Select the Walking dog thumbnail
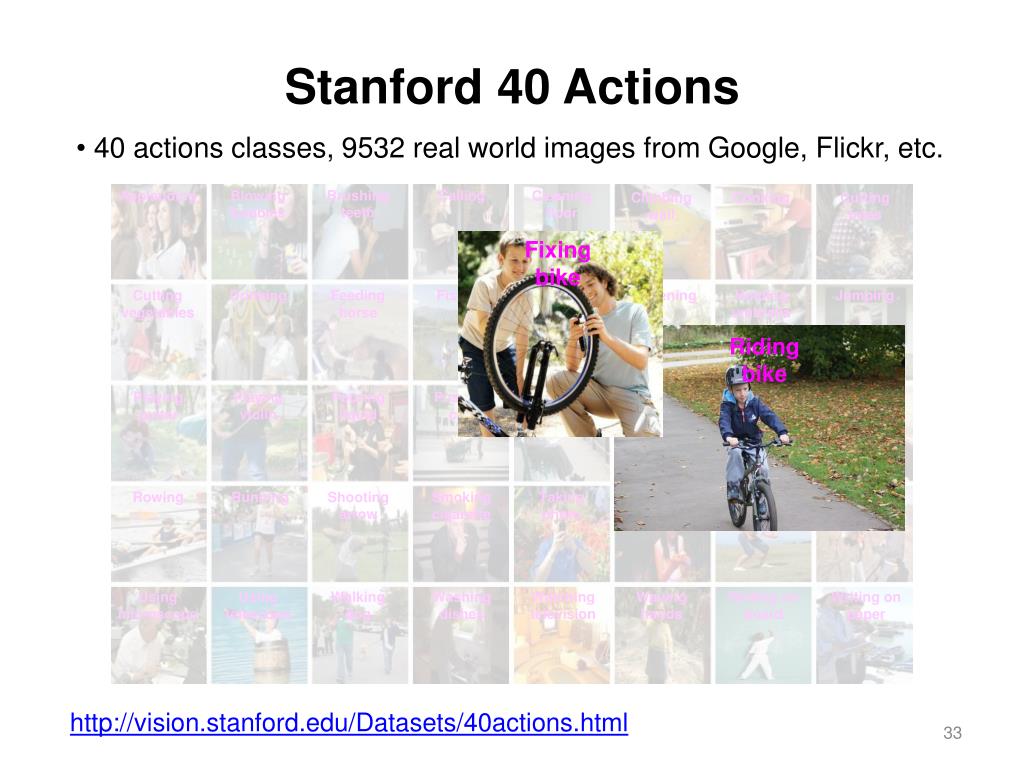Screen dimensions: 1024x768 tap(360, 635)
